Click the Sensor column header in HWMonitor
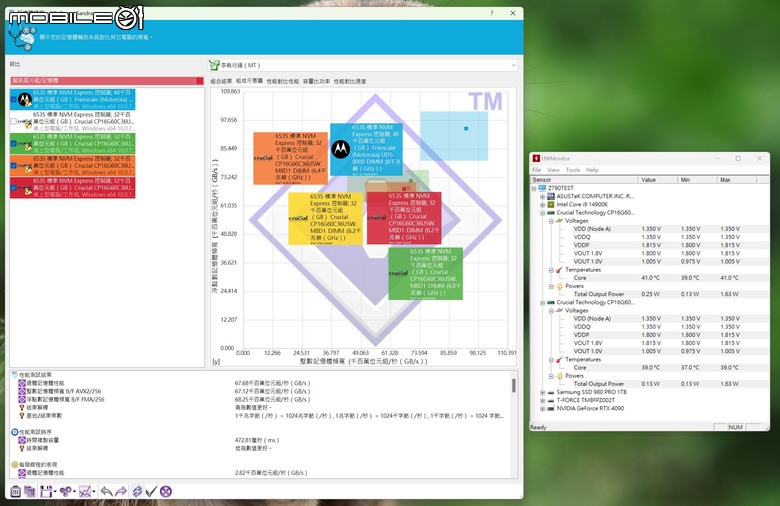Image resolution: width=780 pixels, height=506 pixels. click(584, 180)
